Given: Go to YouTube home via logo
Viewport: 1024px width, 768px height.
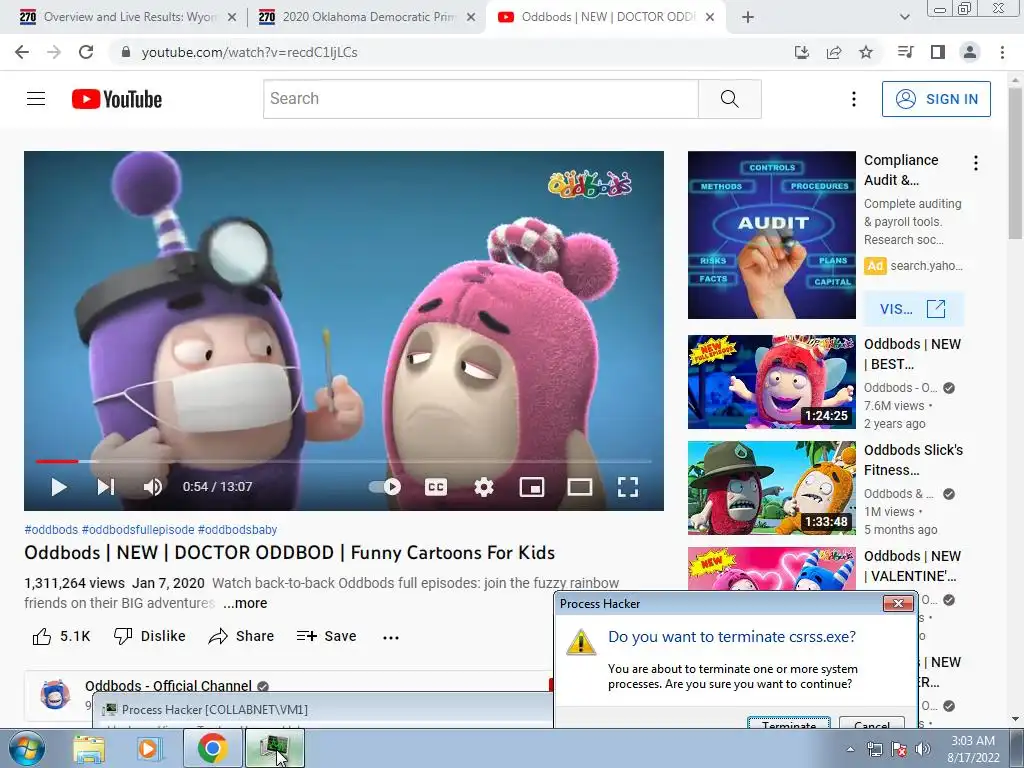Looking at the screenshot, I should (x=117, y=99).
